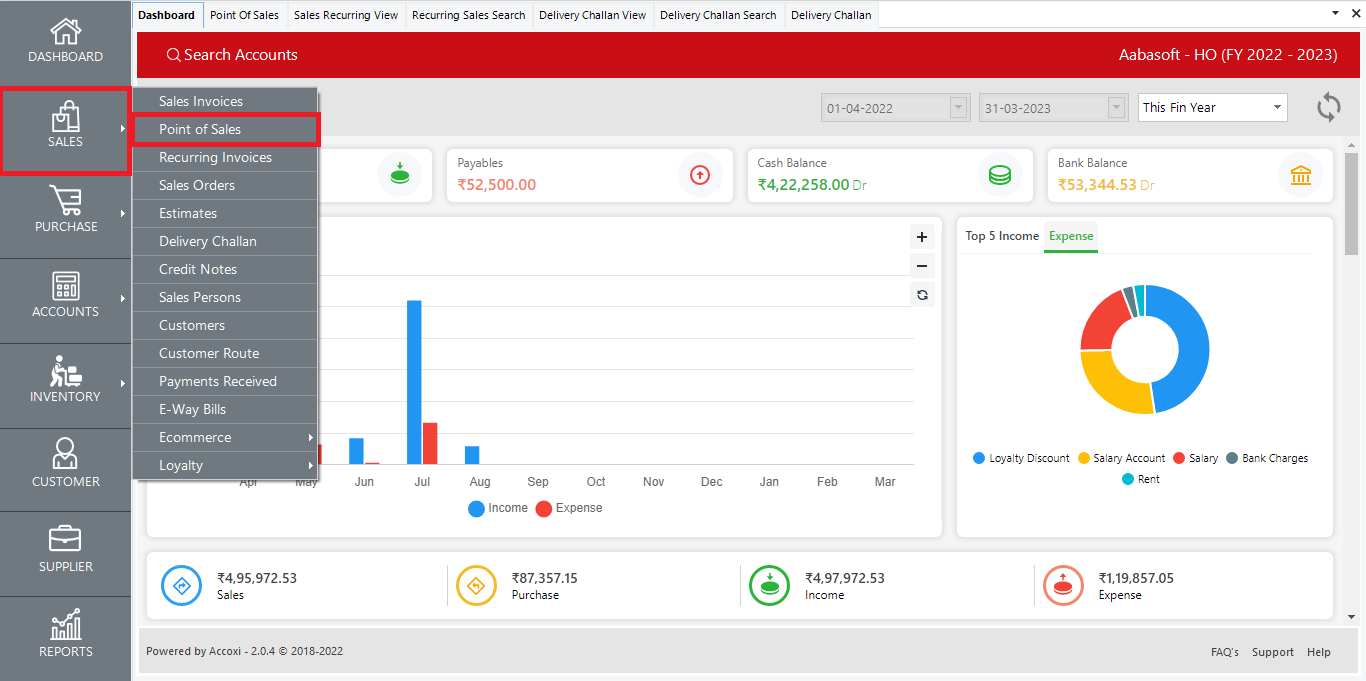Select E-Way Bills menu entry

tap(225, 409)
